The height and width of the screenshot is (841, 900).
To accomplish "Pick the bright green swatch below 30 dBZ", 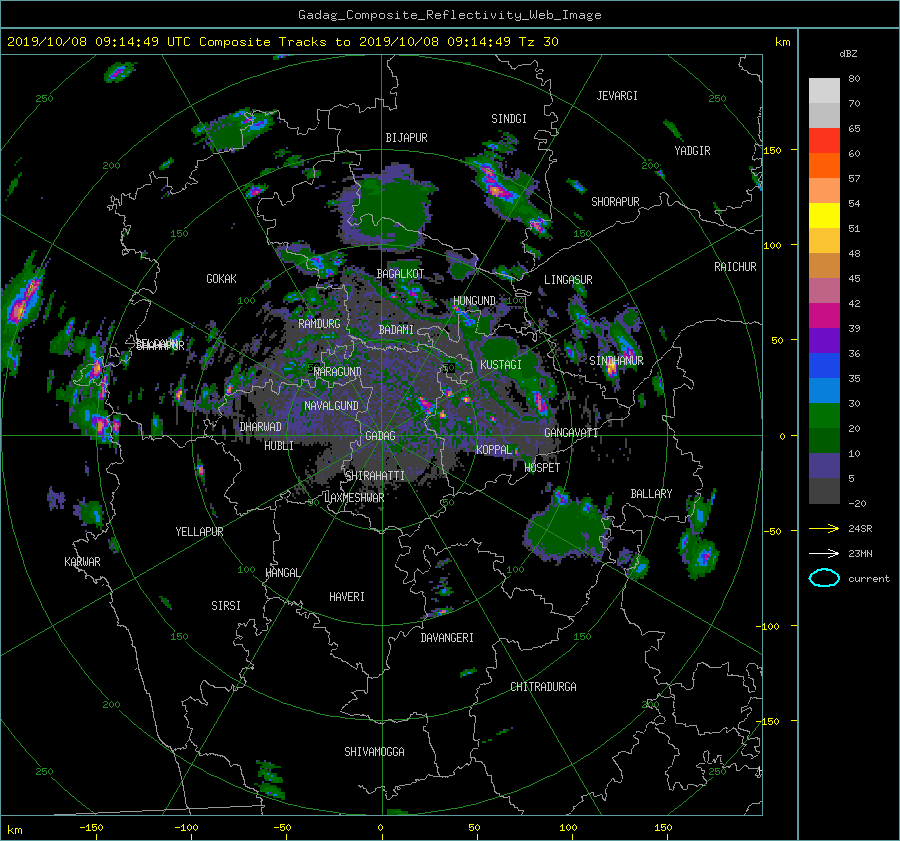I will [x=824, y=415].
